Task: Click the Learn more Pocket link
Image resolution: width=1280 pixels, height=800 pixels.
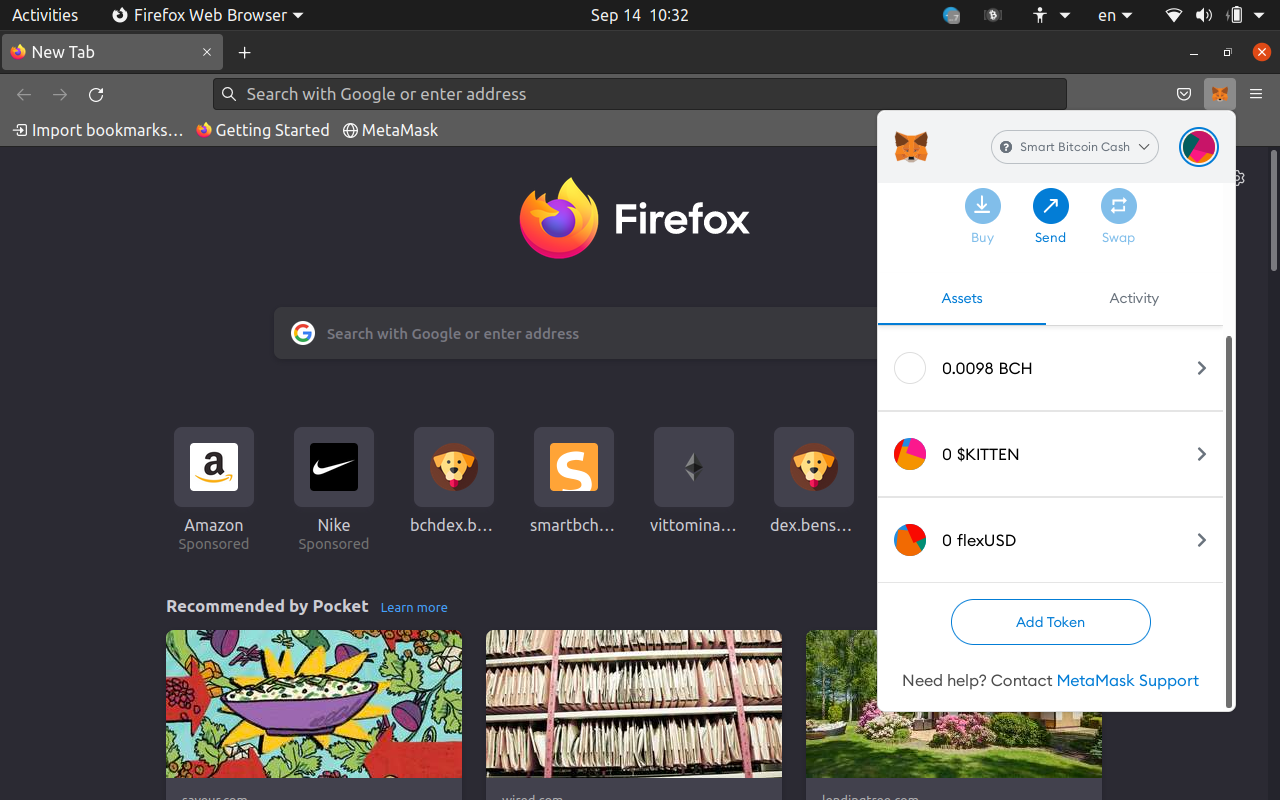Action: [x=414, y=607]
